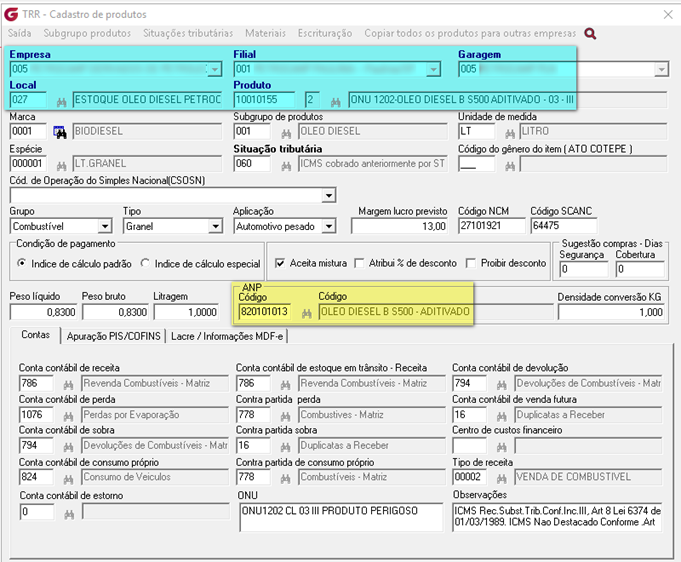
Task: Click the ANP Código binoculars lookup icon
Action: click(307, 313)
